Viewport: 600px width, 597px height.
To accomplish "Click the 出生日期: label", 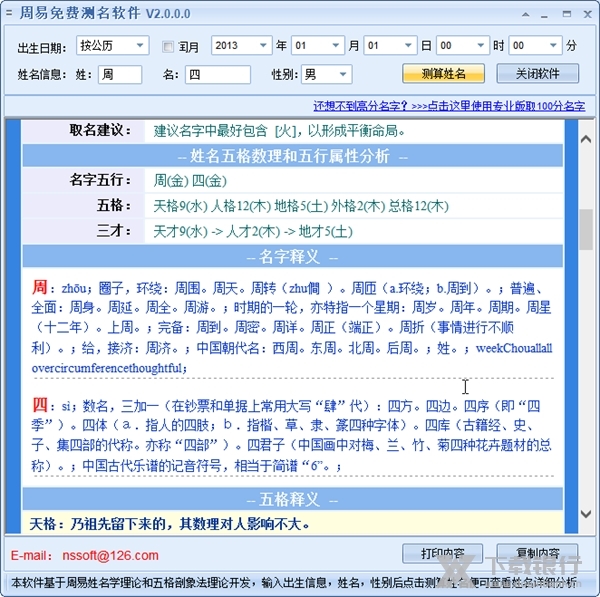I will tap(42, 48).
